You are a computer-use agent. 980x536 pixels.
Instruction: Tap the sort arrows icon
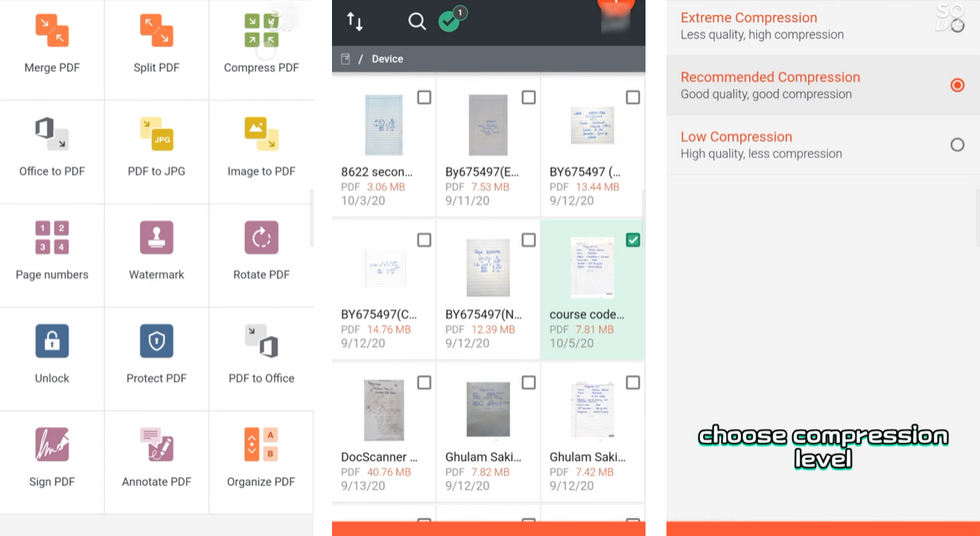354,22
